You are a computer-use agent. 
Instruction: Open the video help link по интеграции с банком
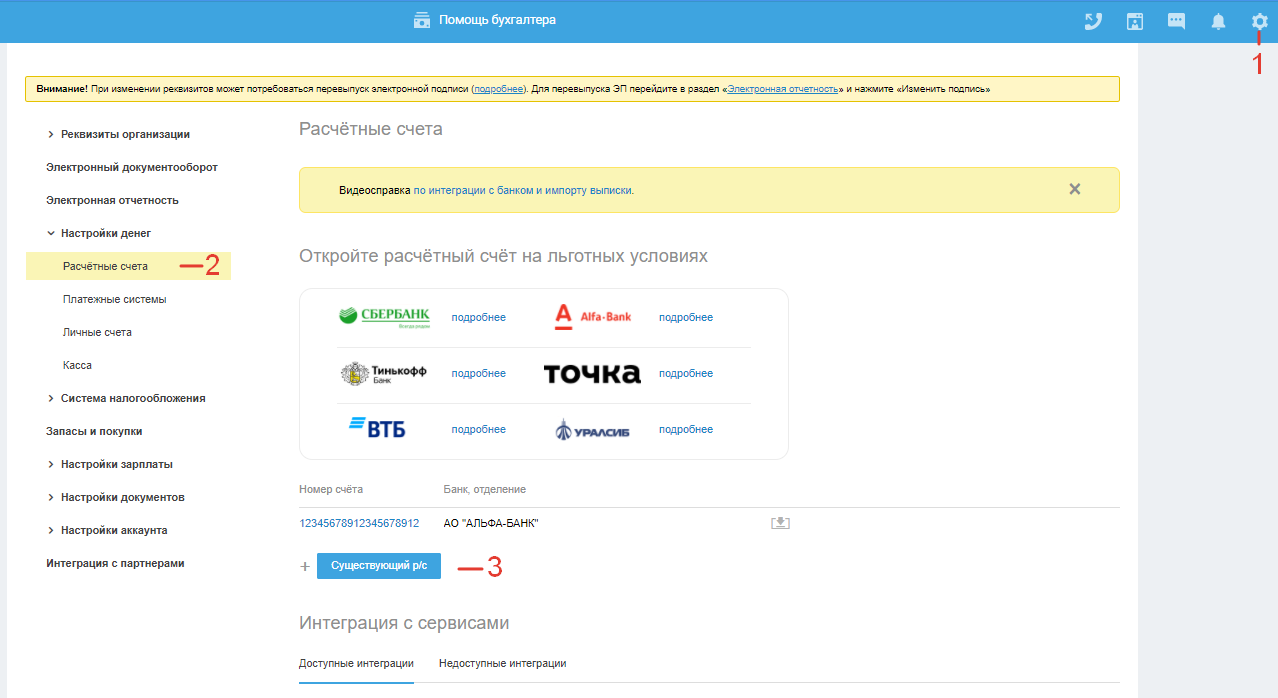click(523, 190)
